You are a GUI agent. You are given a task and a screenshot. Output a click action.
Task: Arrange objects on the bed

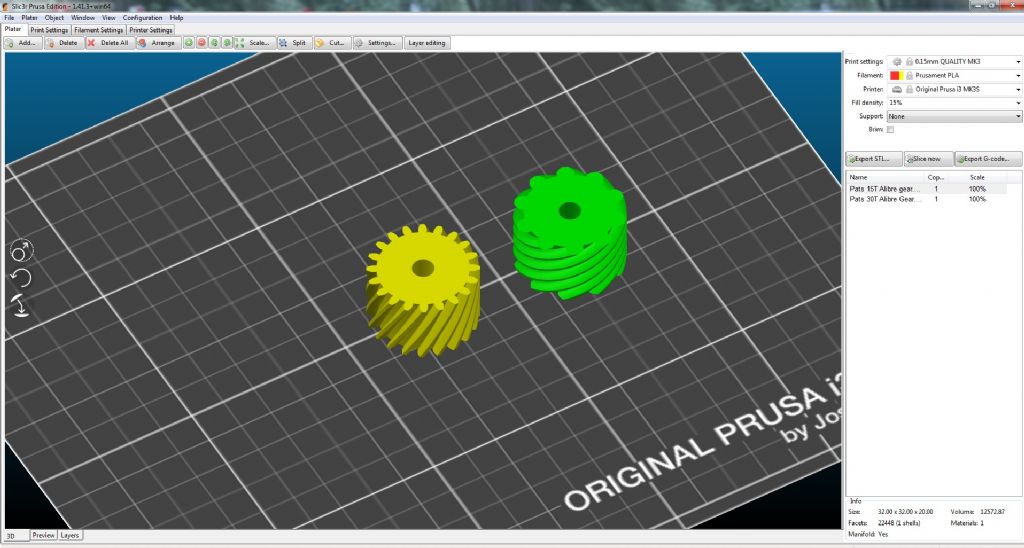click(157, 43)
